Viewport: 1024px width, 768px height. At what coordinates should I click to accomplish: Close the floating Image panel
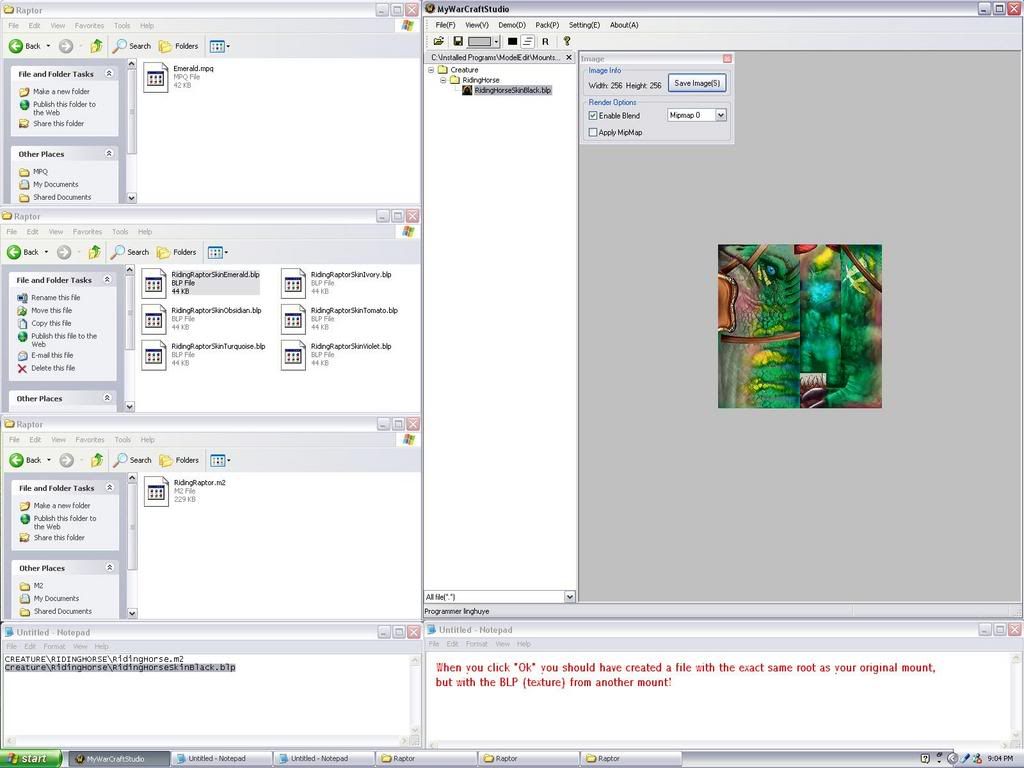[x=727, y=59]
